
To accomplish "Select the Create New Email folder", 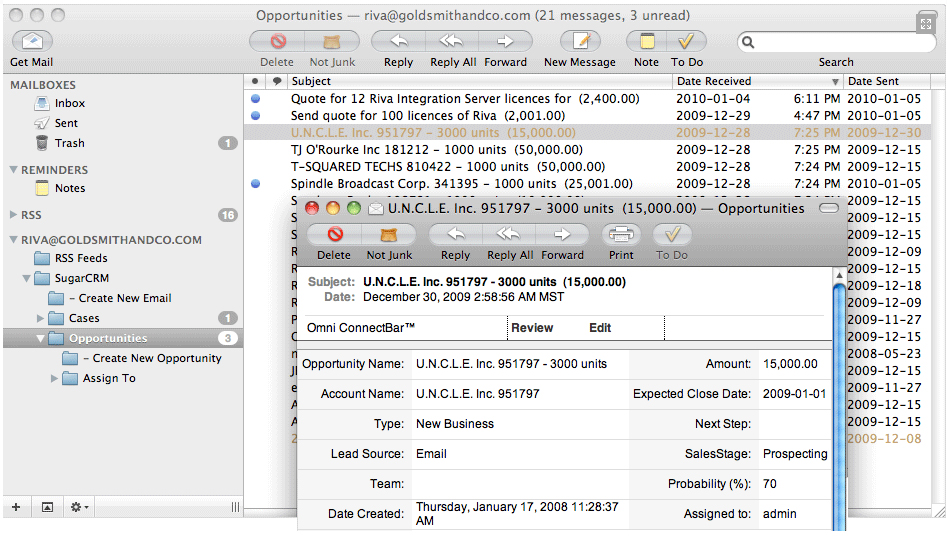I will pos(120,298).
